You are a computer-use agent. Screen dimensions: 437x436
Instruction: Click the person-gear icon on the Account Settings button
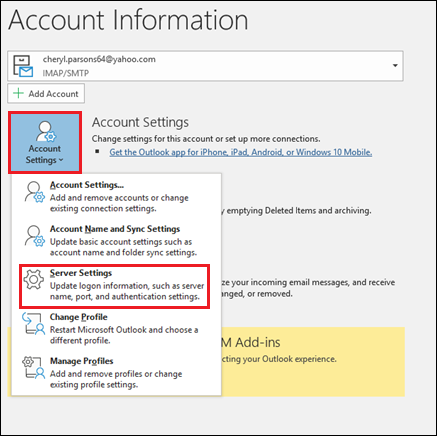[46, 131]
